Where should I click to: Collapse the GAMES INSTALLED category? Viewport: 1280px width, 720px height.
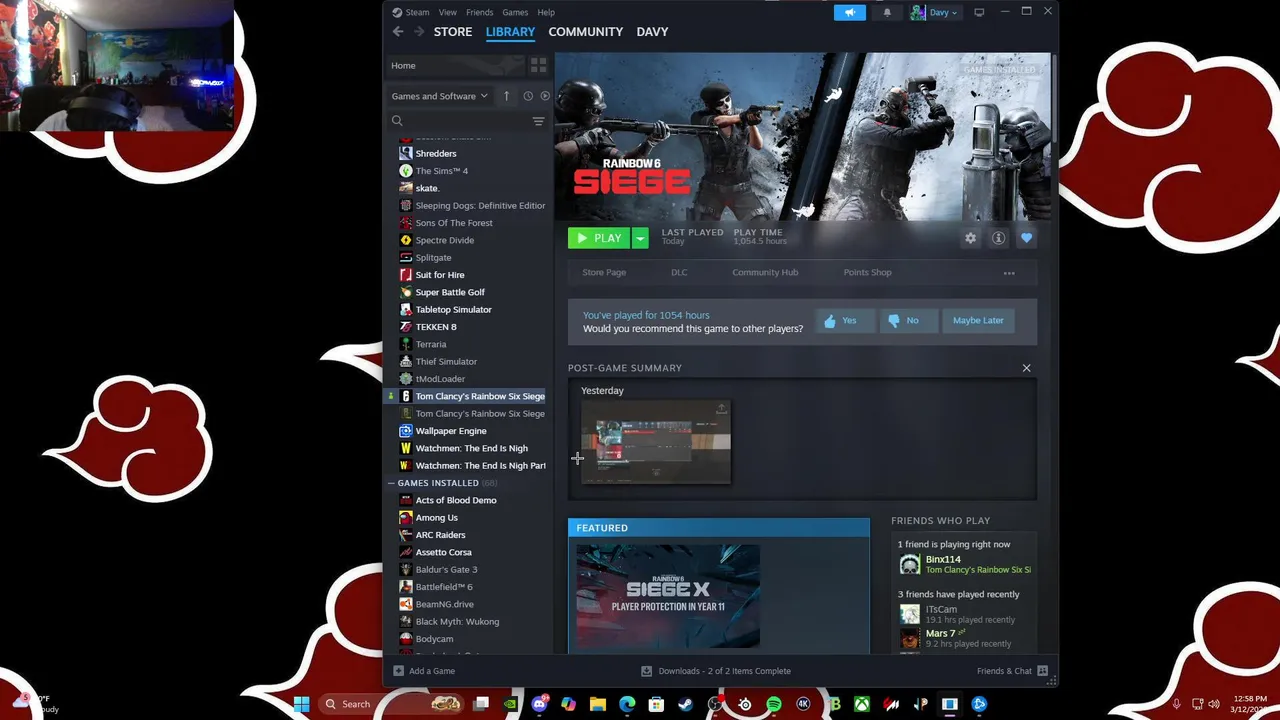click(391, 483)
